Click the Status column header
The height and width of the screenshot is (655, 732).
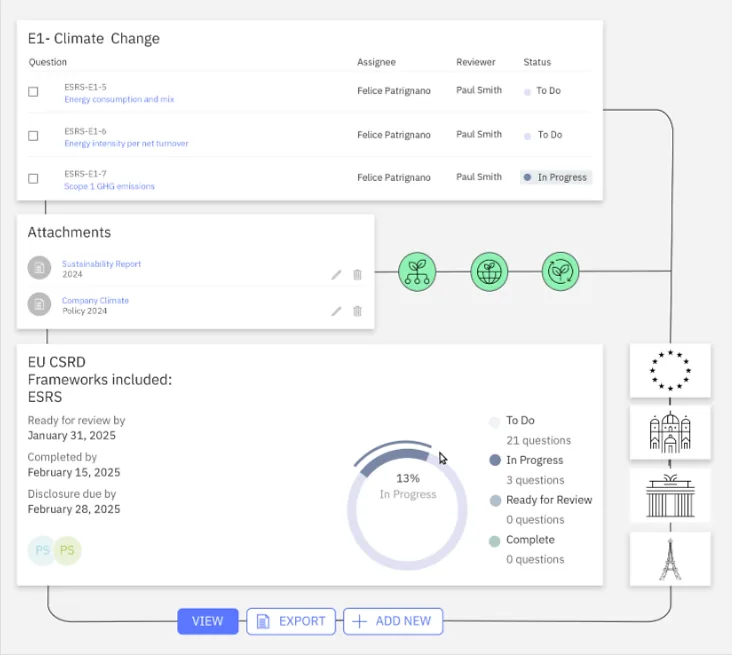tap(537, 62)
